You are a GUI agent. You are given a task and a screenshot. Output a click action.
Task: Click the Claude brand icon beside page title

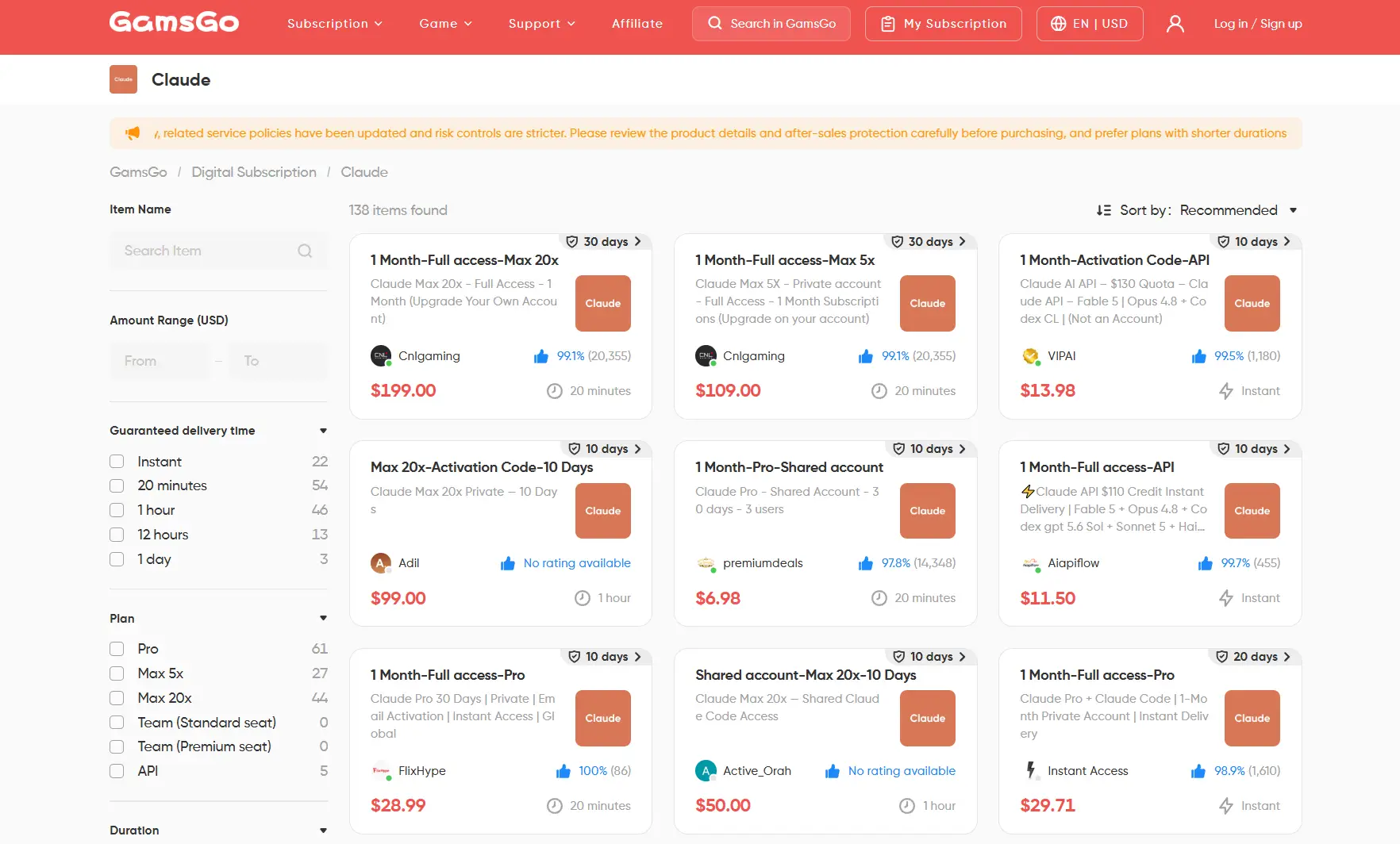point(123,79)
